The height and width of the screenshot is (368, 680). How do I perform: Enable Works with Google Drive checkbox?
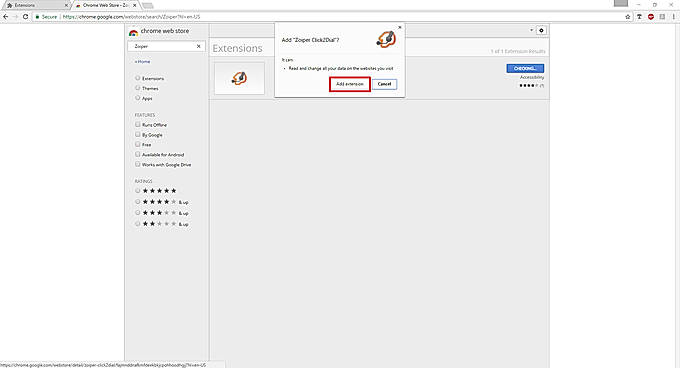pos(137,164)
